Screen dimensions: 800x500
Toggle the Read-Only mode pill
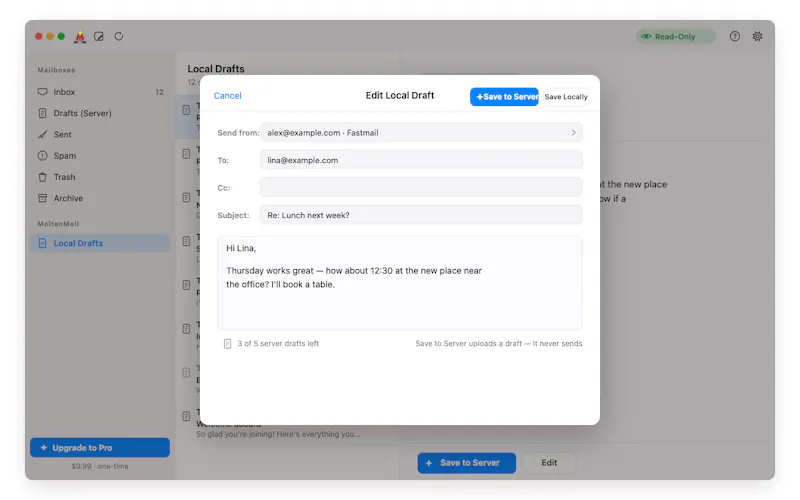click(675, 36)
